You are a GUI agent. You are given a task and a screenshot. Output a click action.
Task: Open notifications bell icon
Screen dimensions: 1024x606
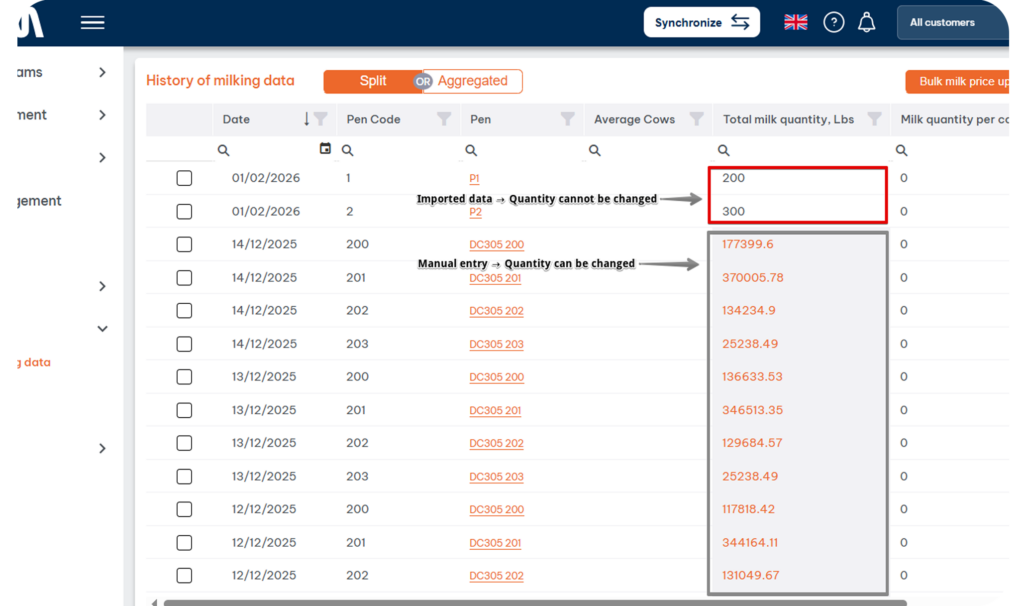tap(867, 22)
